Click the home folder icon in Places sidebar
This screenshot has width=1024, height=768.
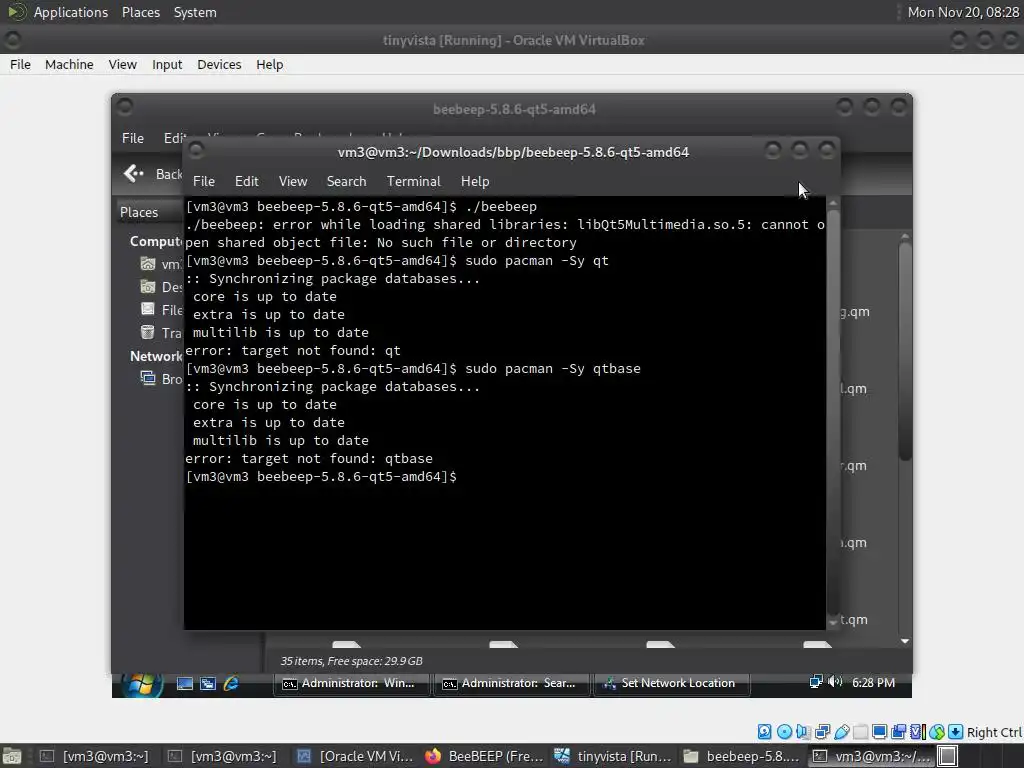pos(148,264)
